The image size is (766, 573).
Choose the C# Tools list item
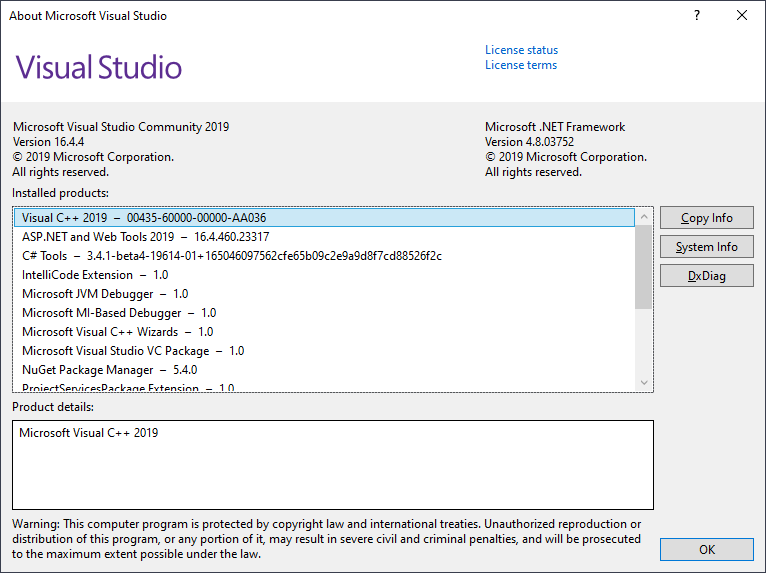pos(231,256)
